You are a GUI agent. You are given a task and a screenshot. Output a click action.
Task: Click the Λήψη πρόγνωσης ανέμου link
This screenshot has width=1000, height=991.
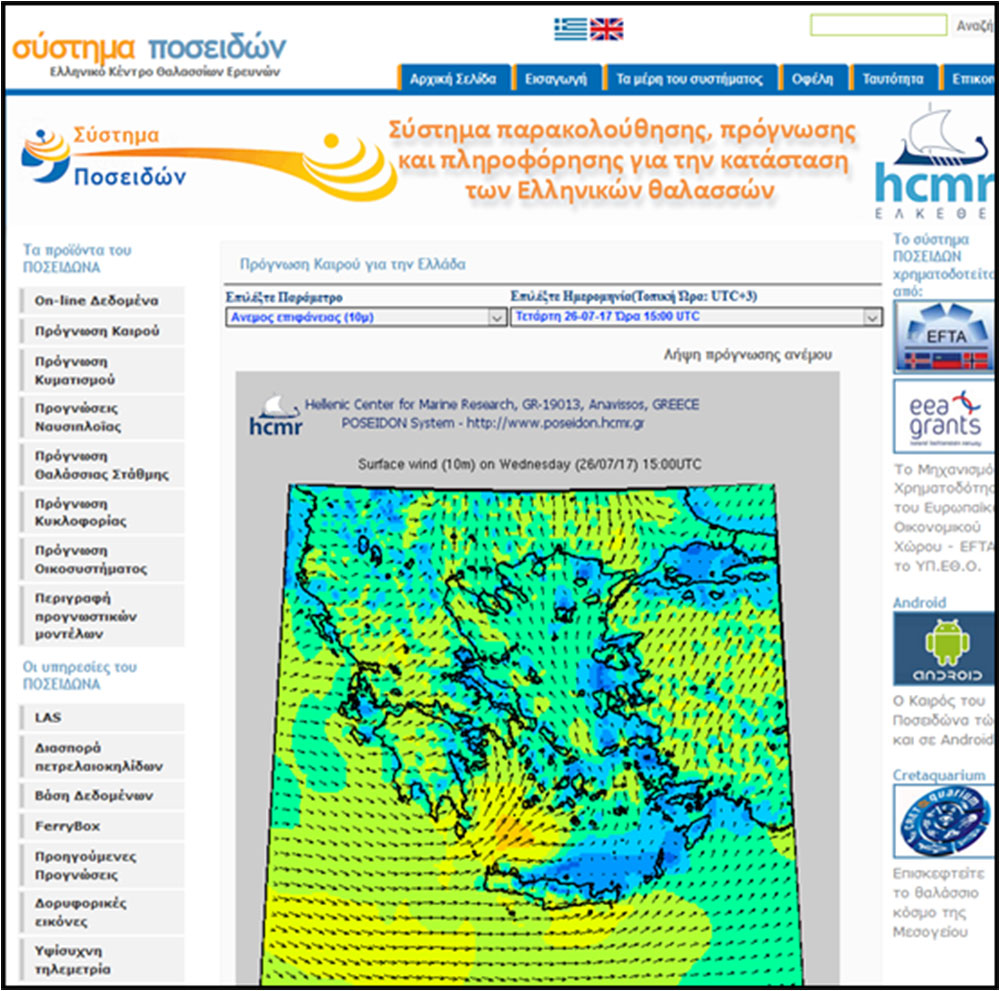[x=747, y=355]
